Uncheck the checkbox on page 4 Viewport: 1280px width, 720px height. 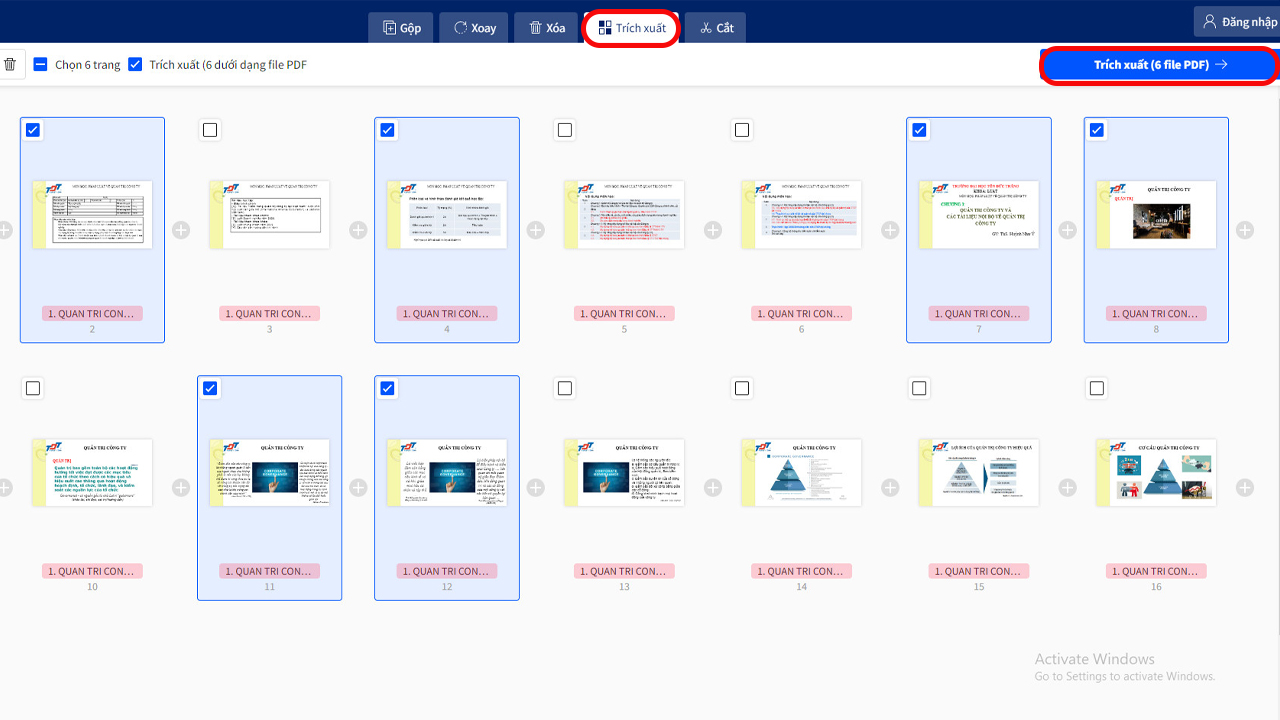point(387,130)
